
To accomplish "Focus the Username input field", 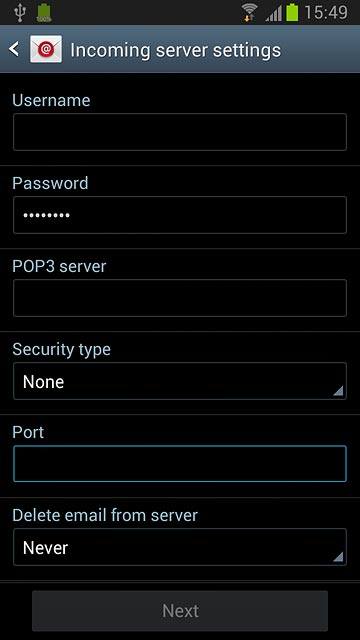I will [180, 132].
